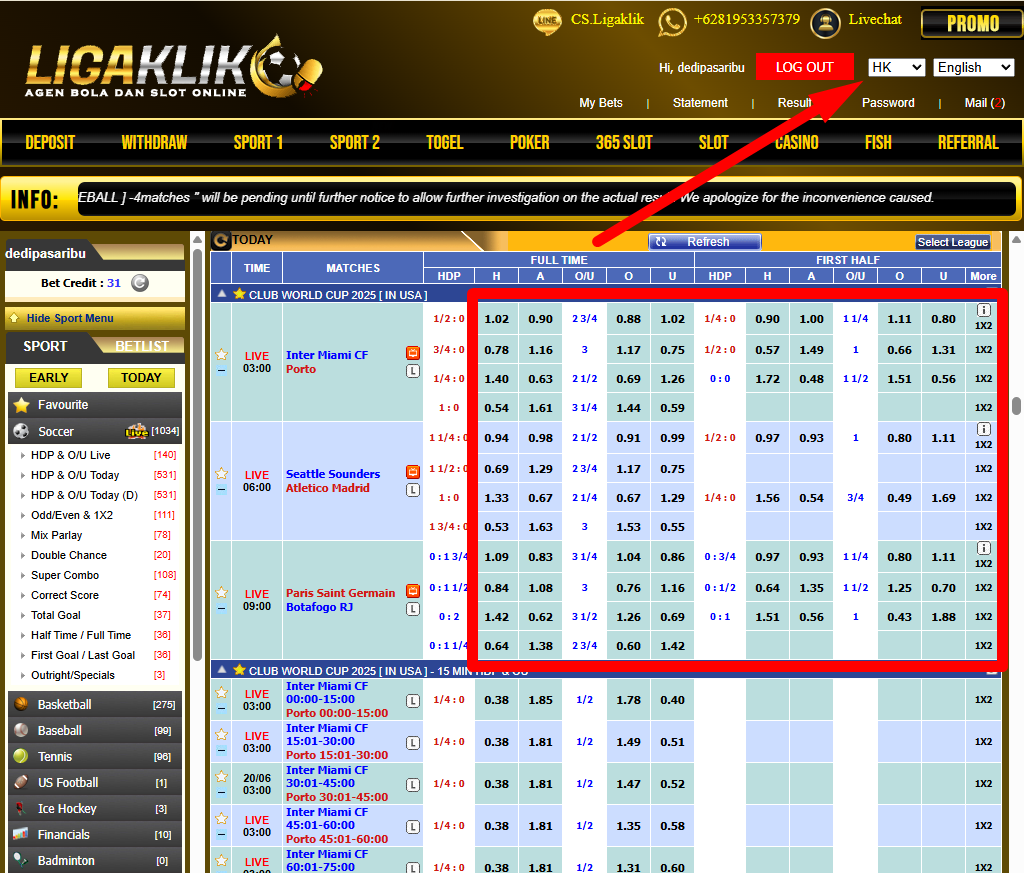
Task: Click the Ice Hockey sport icon
Action: click(x=21, y=808)
